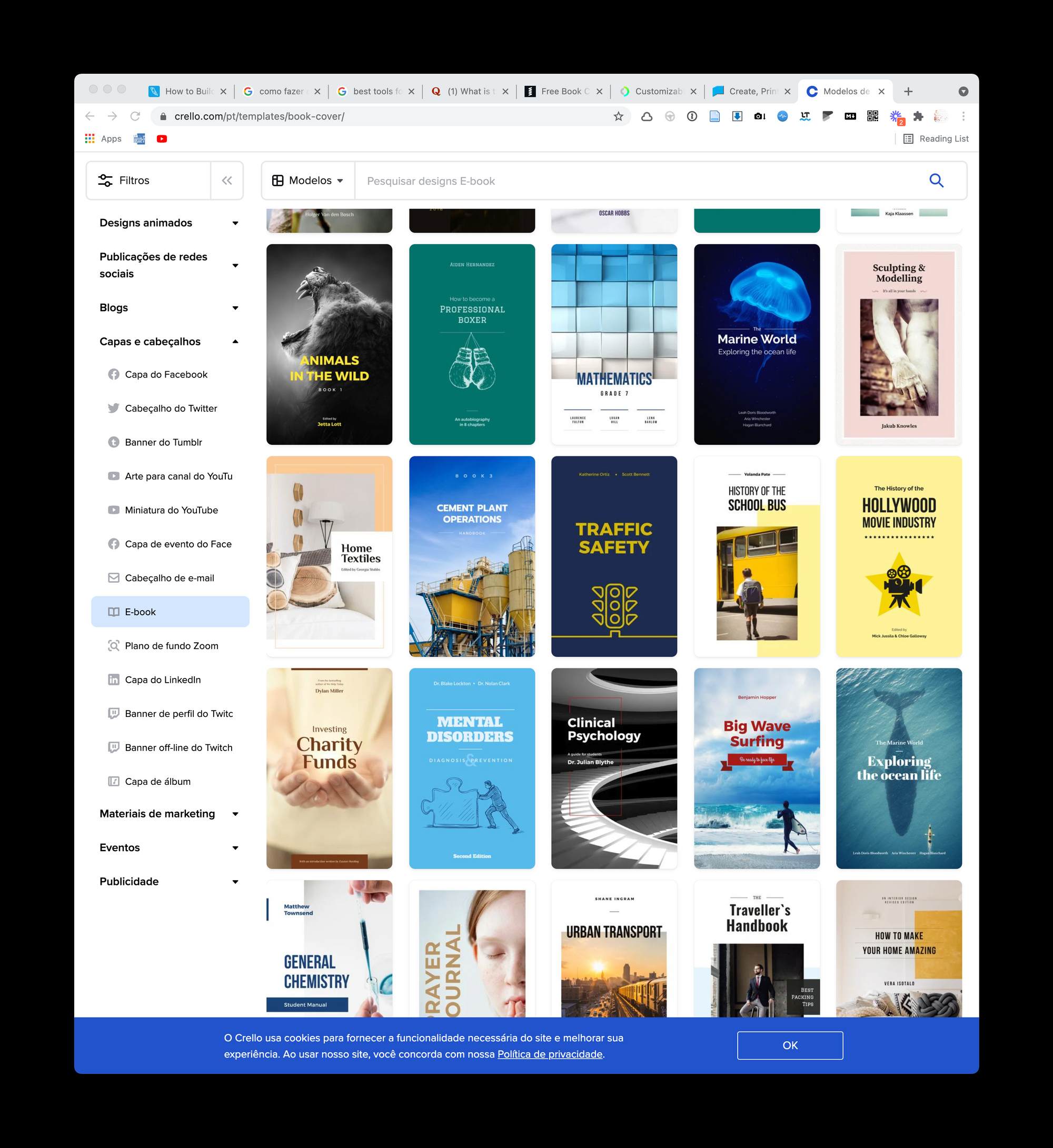Open Mathematics Grade 7 cover template

614,344
